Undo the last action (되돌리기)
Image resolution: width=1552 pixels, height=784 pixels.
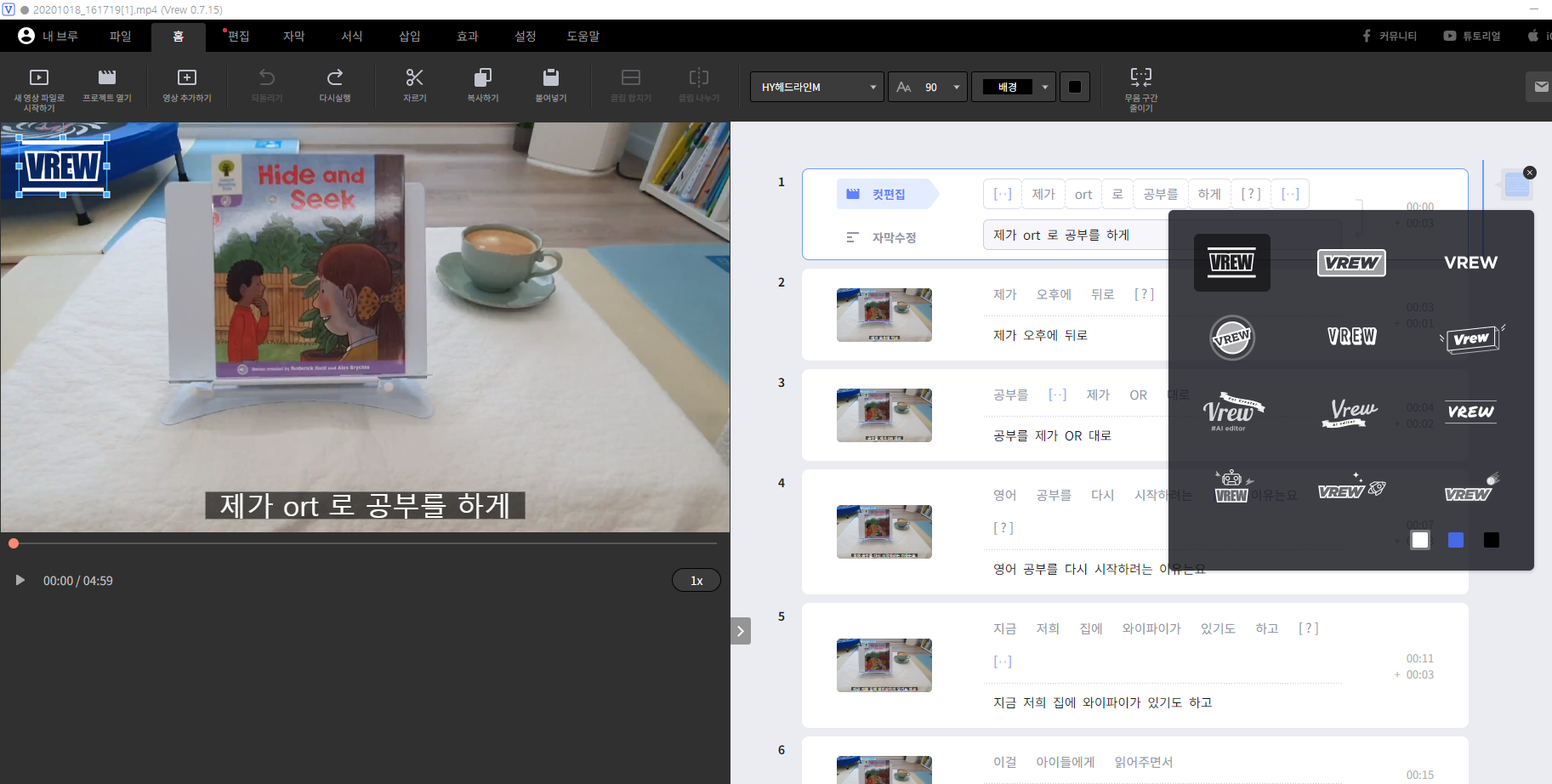coord(267,87)
